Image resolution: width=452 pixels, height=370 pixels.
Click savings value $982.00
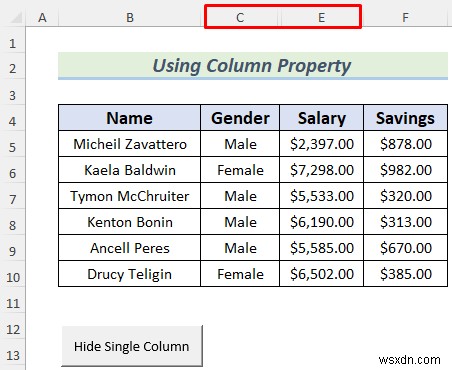pyautogui.click(x=405, y=170)
